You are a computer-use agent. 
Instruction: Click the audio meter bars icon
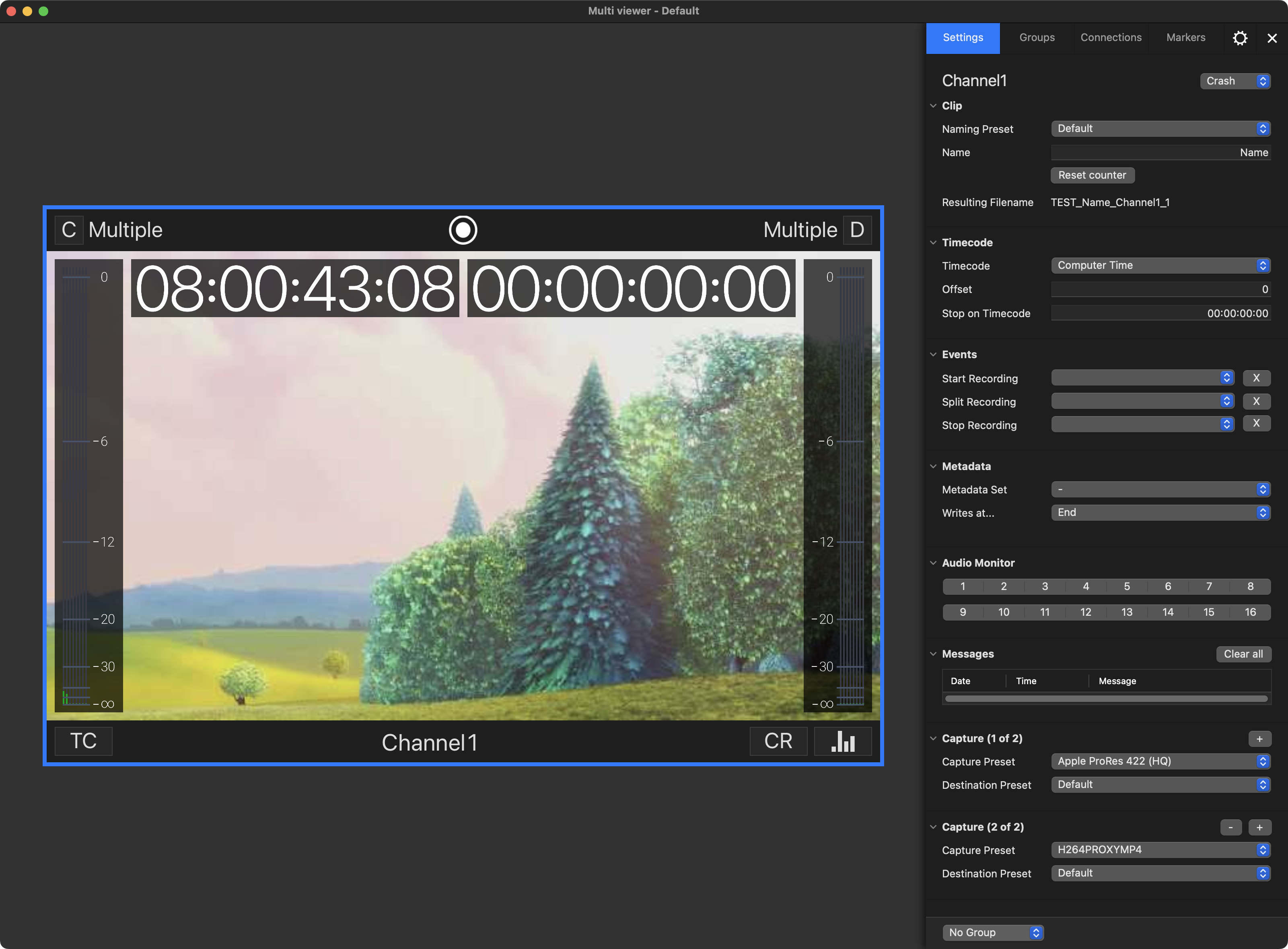click(x=843, y=741)
